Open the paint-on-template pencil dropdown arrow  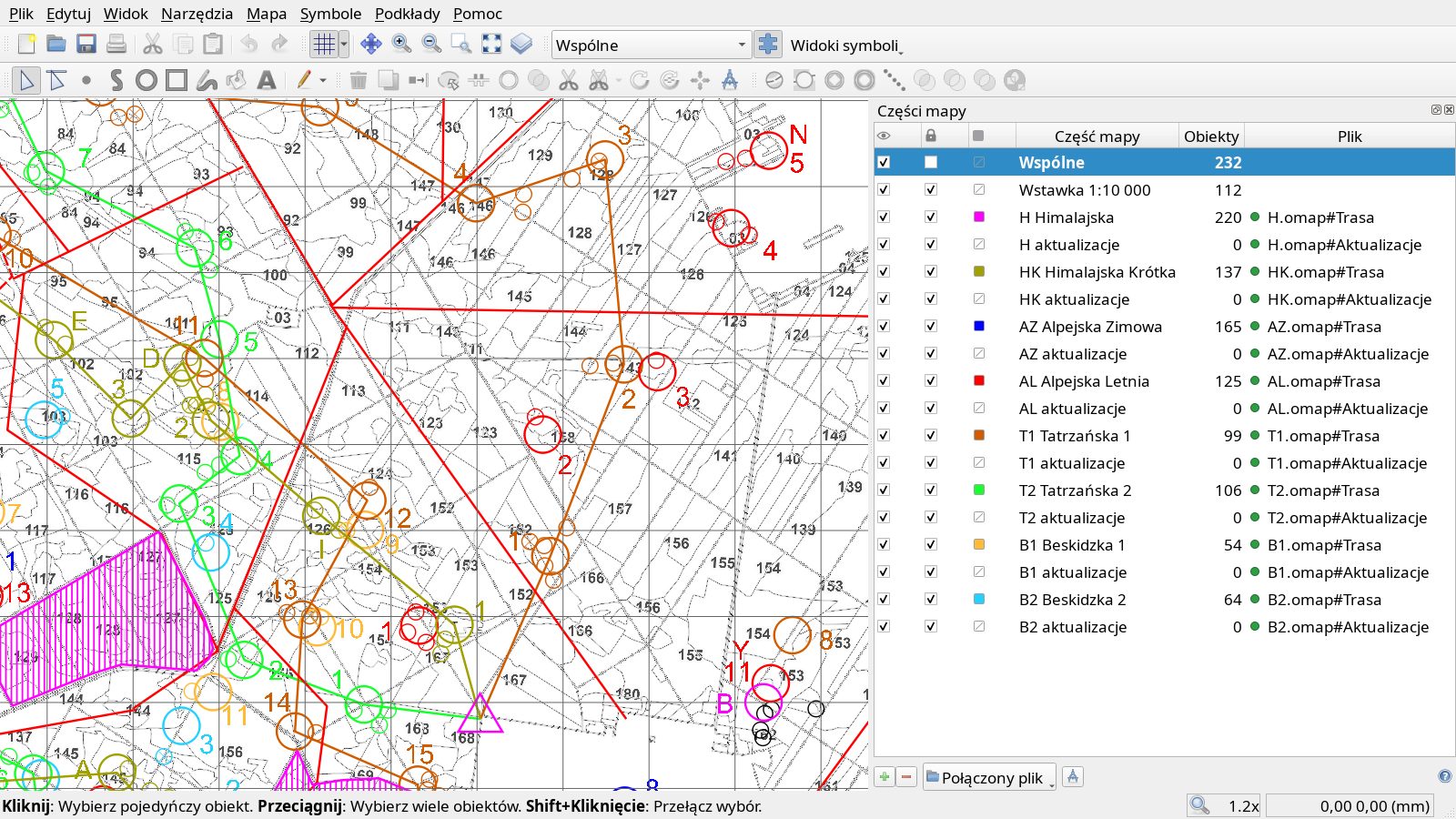click(x=322, y=80)
